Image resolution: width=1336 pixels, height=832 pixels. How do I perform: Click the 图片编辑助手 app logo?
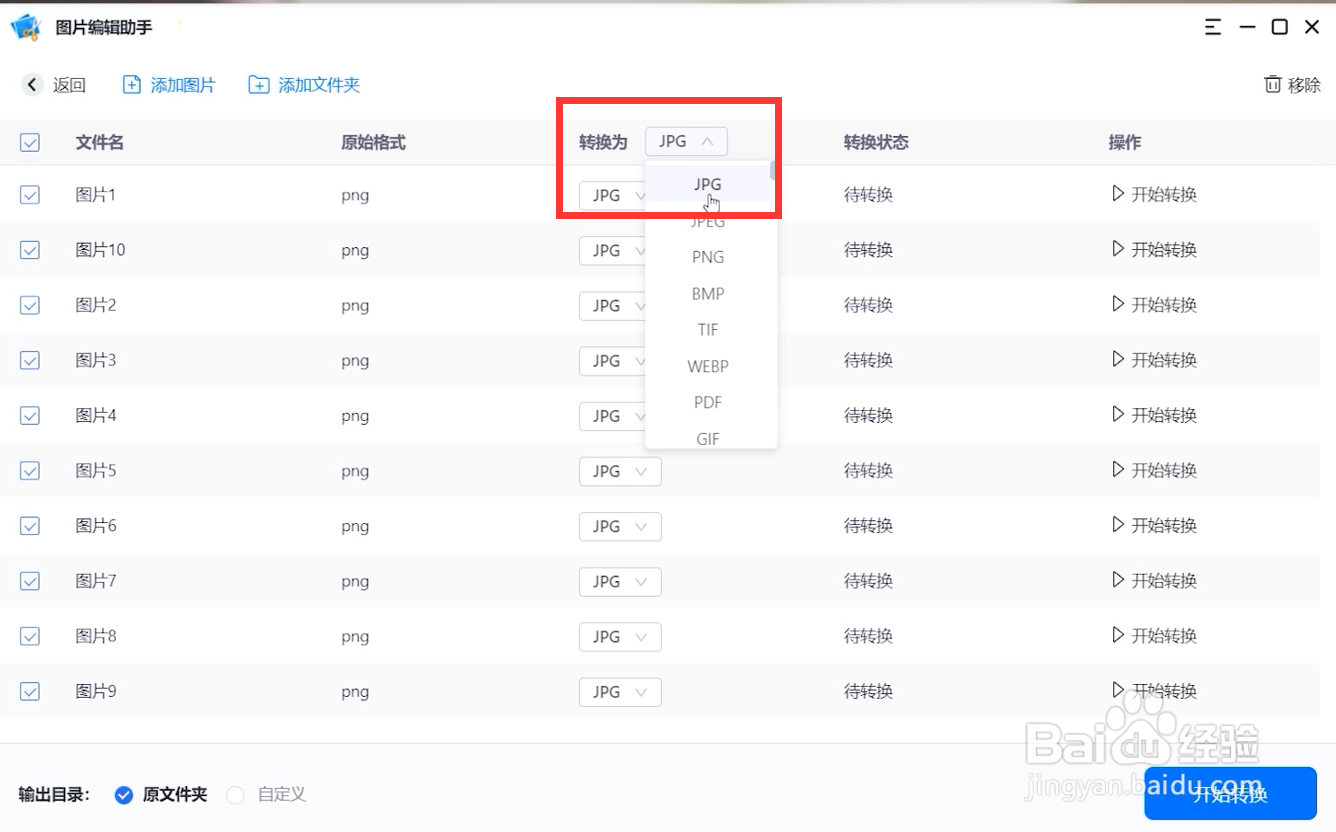tap(26, 27)
